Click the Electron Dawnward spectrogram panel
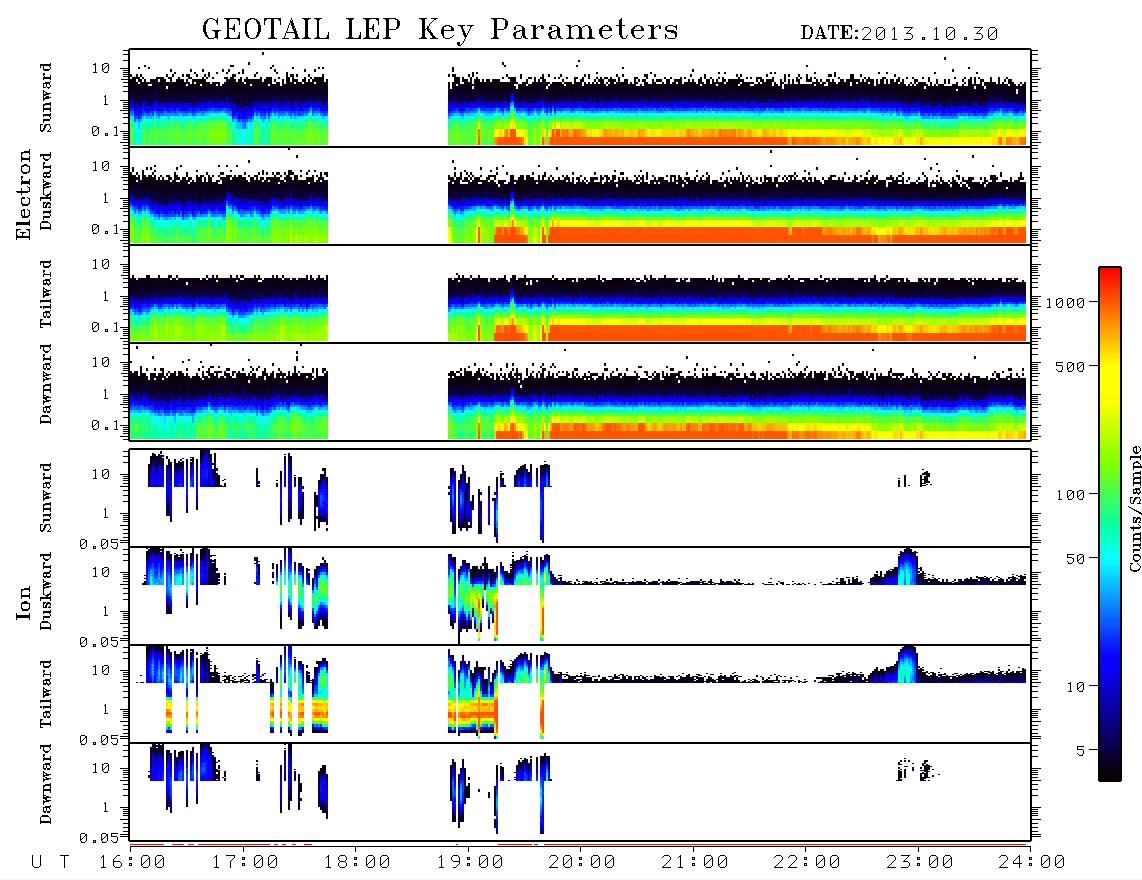This screenshot has height=880, width=1142. click(580, 391)
